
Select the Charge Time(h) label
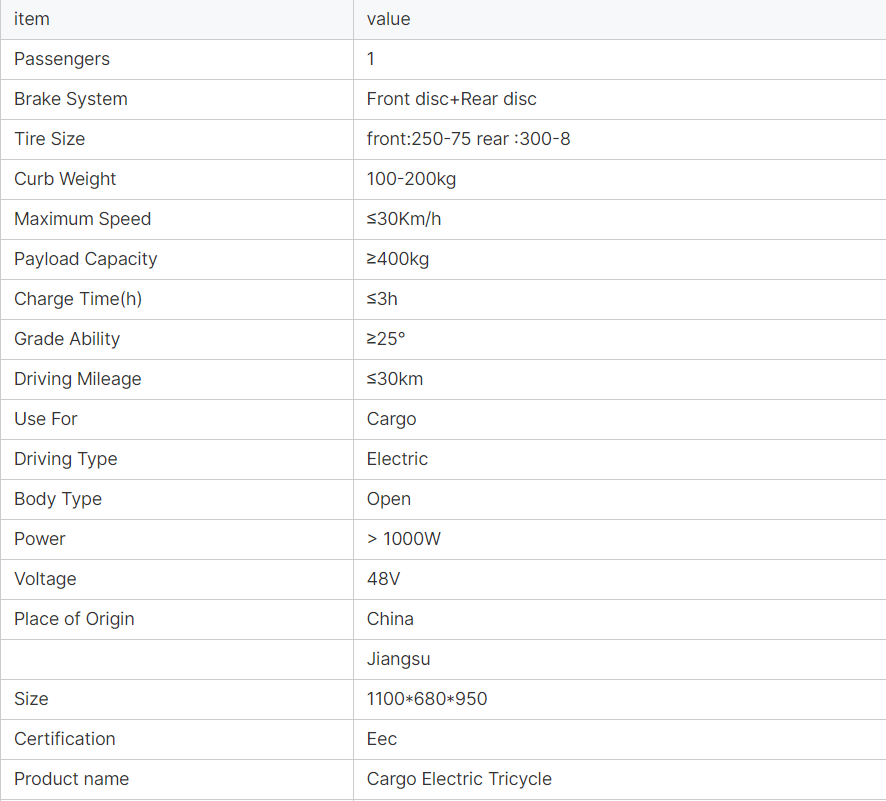click(x=78, y=299)
